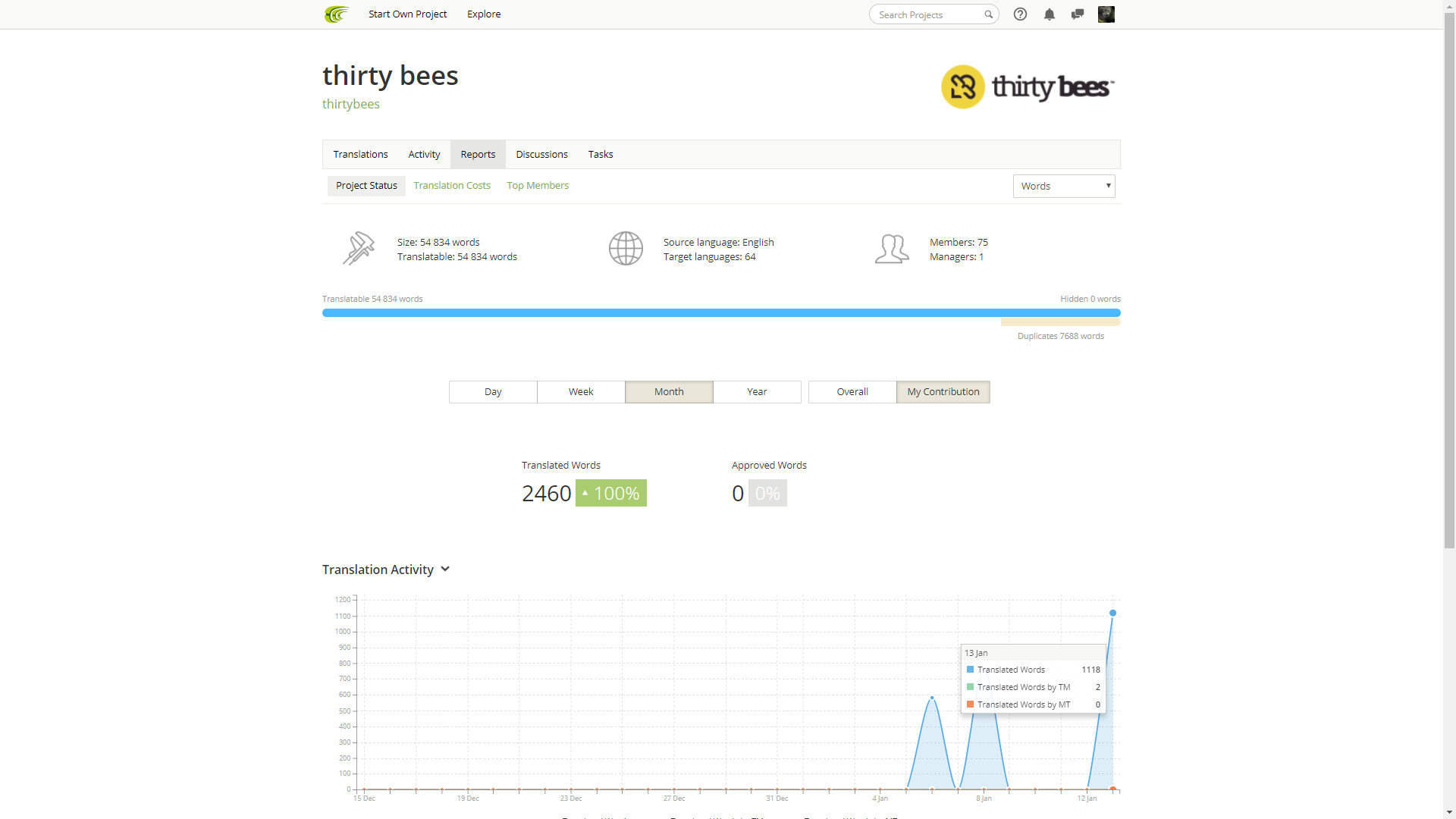Click the 'Source language: English' text
The image size is (1456, 819).
tap(718, 243)
